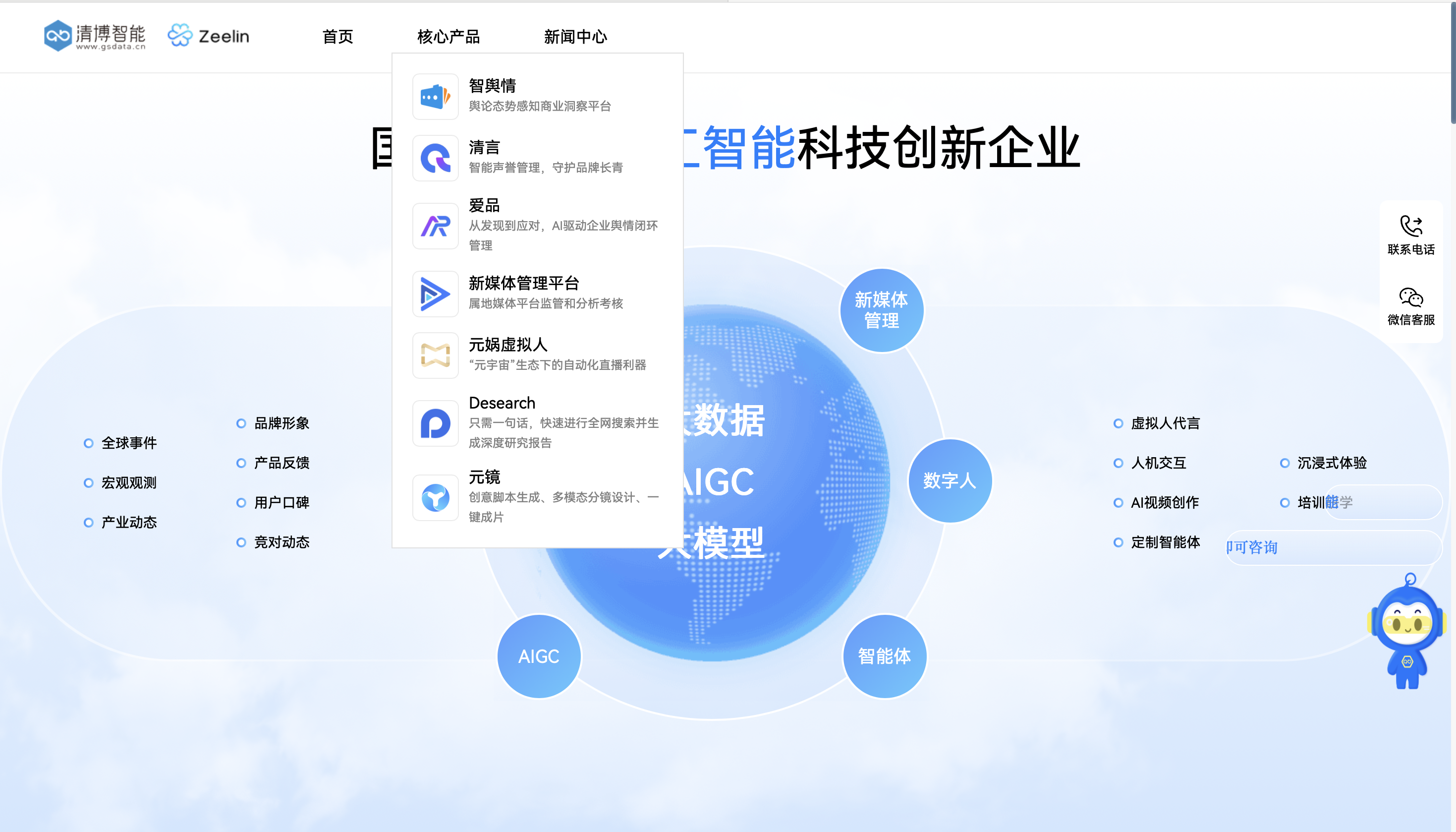Click the AIGC circular bubble

pos(539,655)
